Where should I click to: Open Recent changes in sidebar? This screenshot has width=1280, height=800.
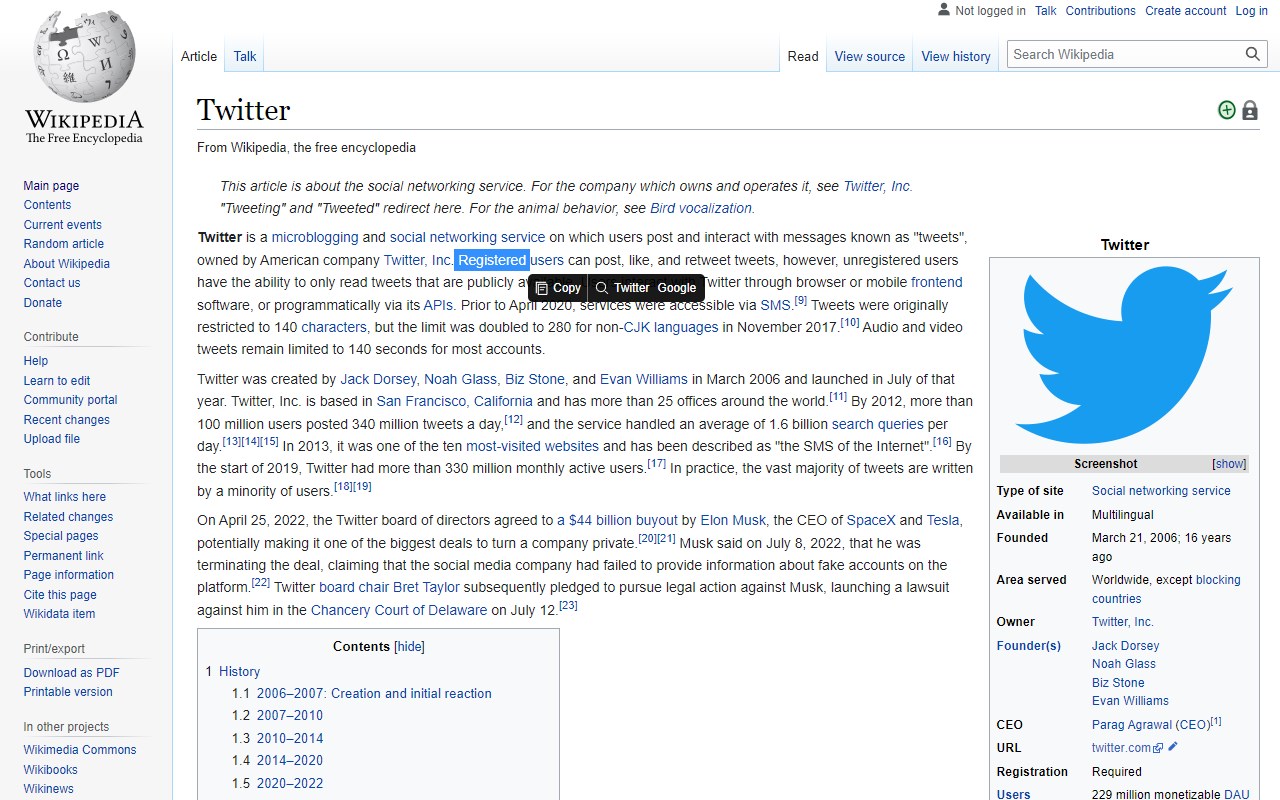67,420
